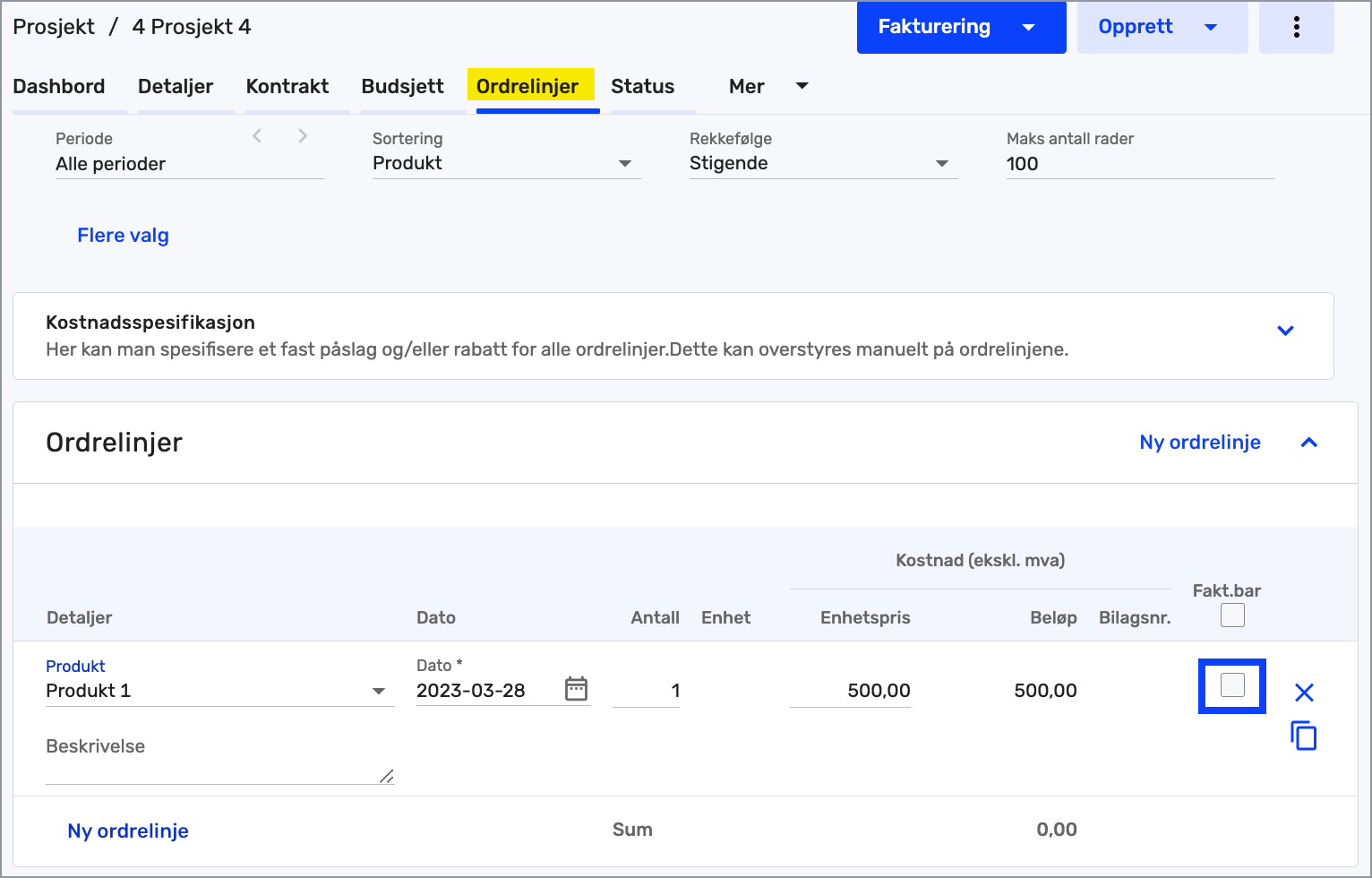Open the three-dot more options menu
Image resolution: width=1372 pixels, height=878 pixels.
[x=1296, y=27]
